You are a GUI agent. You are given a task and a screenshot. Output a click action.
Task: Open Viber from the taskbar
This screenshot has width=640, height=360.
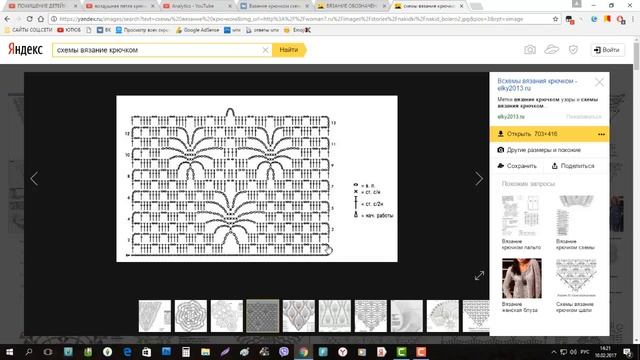tap(284, 352)
